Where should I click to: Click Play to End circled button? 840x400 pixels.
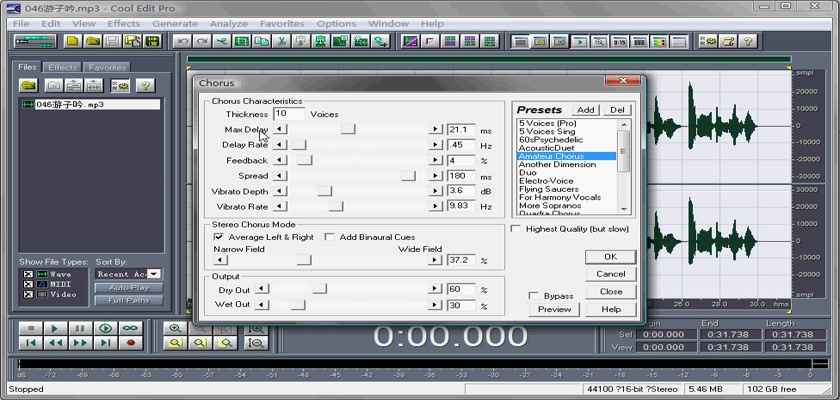pos(106,328)
